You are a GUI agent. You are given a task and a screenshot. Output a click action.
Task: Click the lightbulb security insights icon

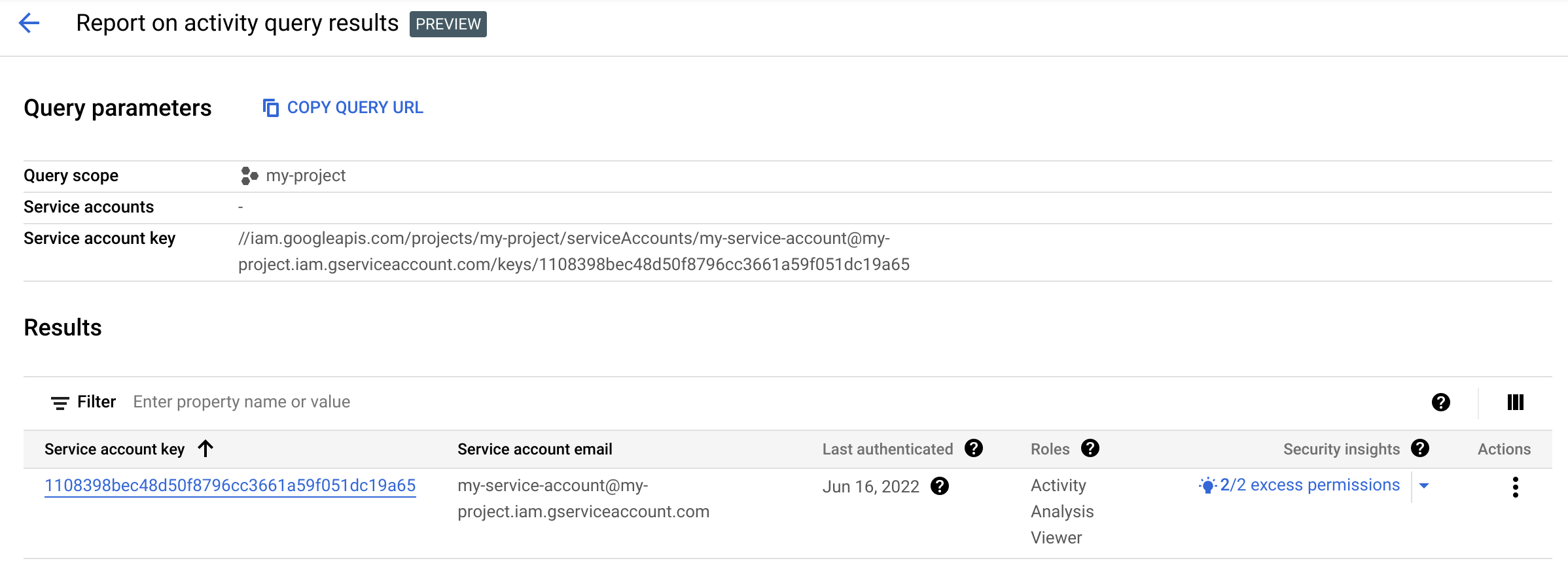coord(1207,486)
